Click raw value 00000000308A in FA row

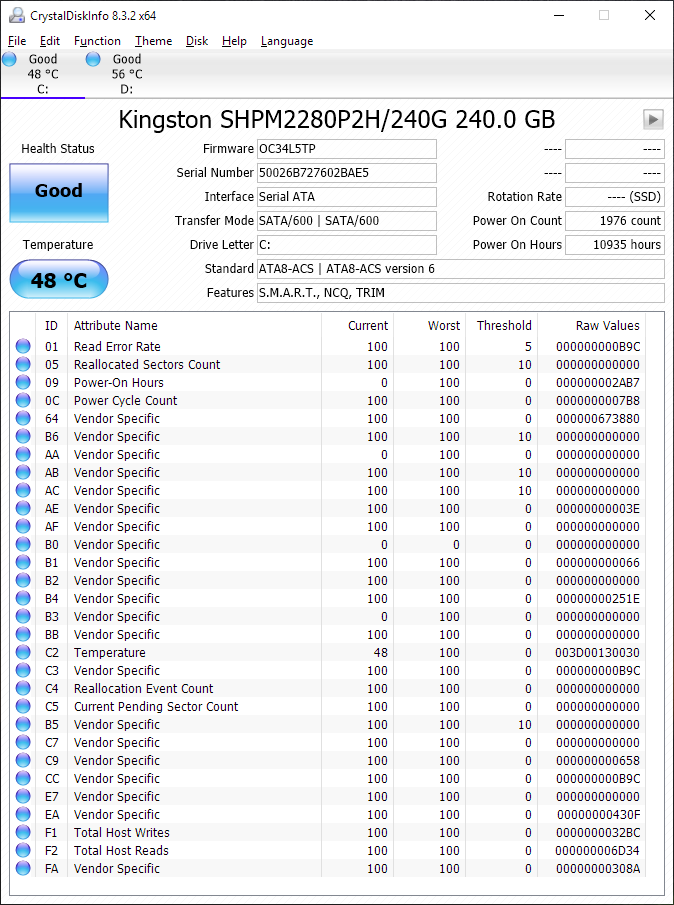pos(598,868)
